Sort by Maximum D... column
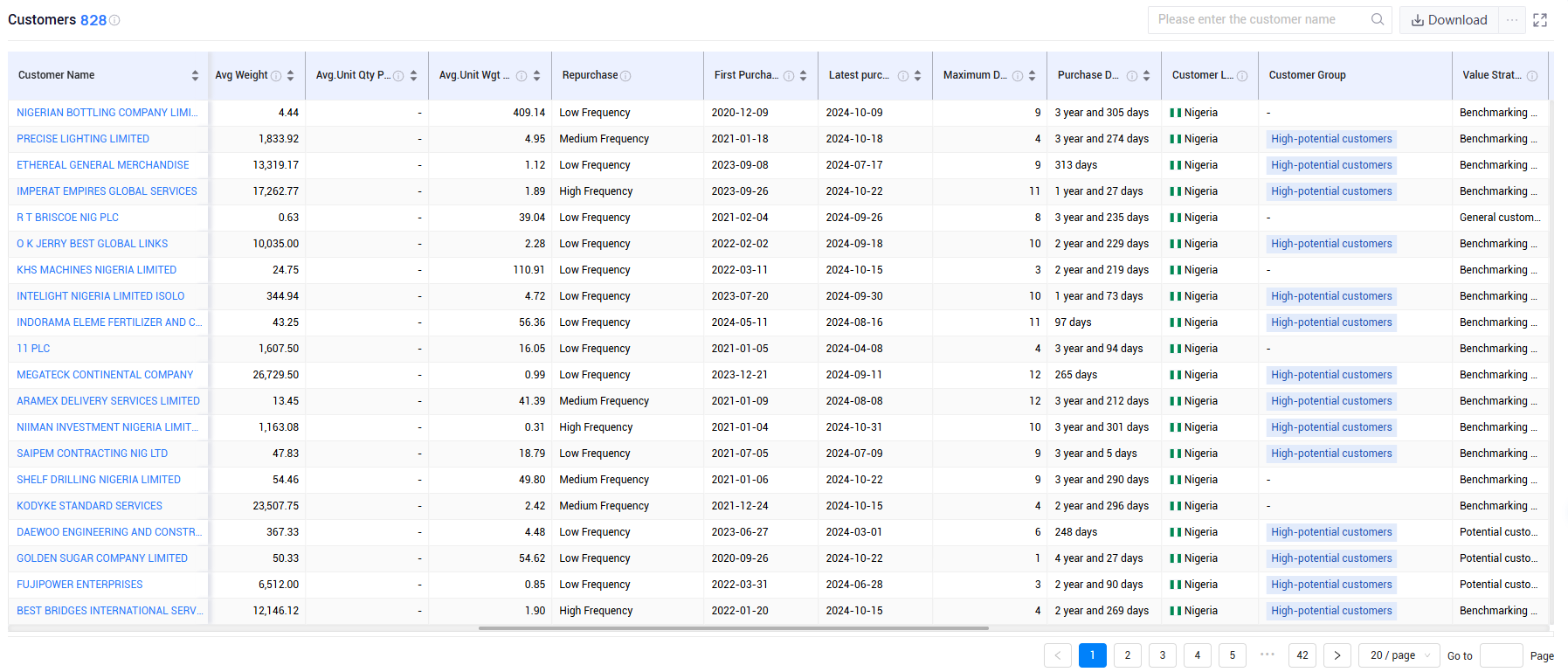The width and height of the screenshot is (1568, 672). [1032, 76]
